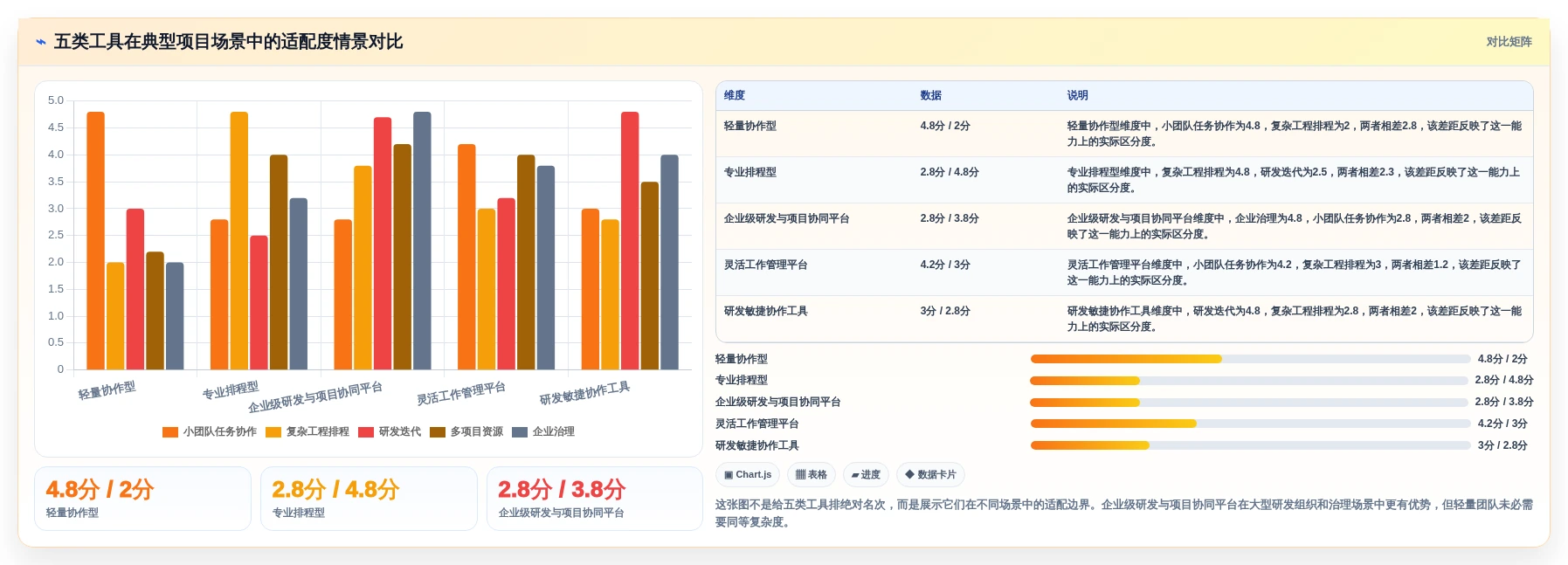Toggle the 企业治理 legend entry
This screenshot has height=565, width=1568.
543,431
